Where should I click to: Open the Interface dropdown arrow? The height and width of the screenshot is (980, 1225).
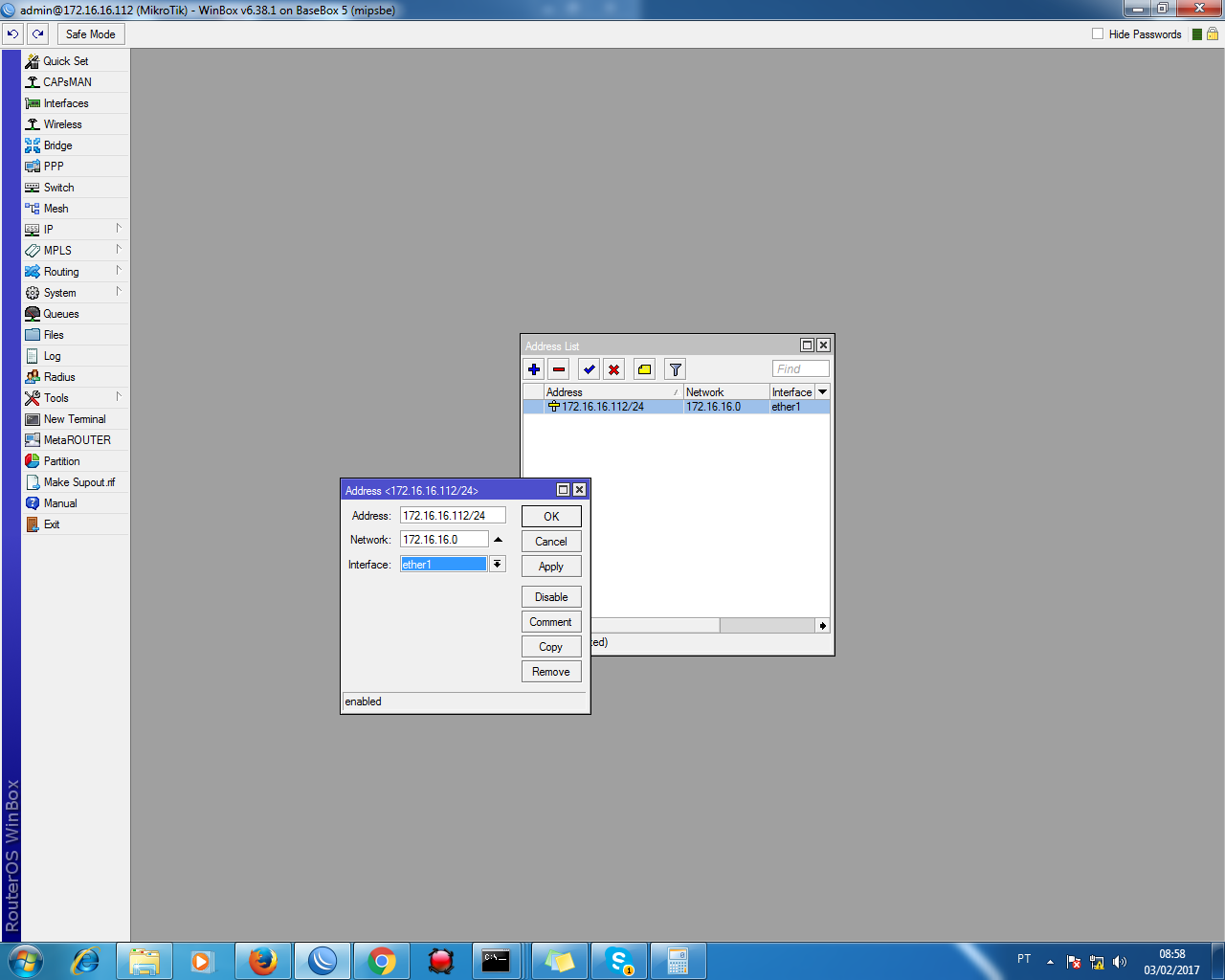tap(498, 565)
